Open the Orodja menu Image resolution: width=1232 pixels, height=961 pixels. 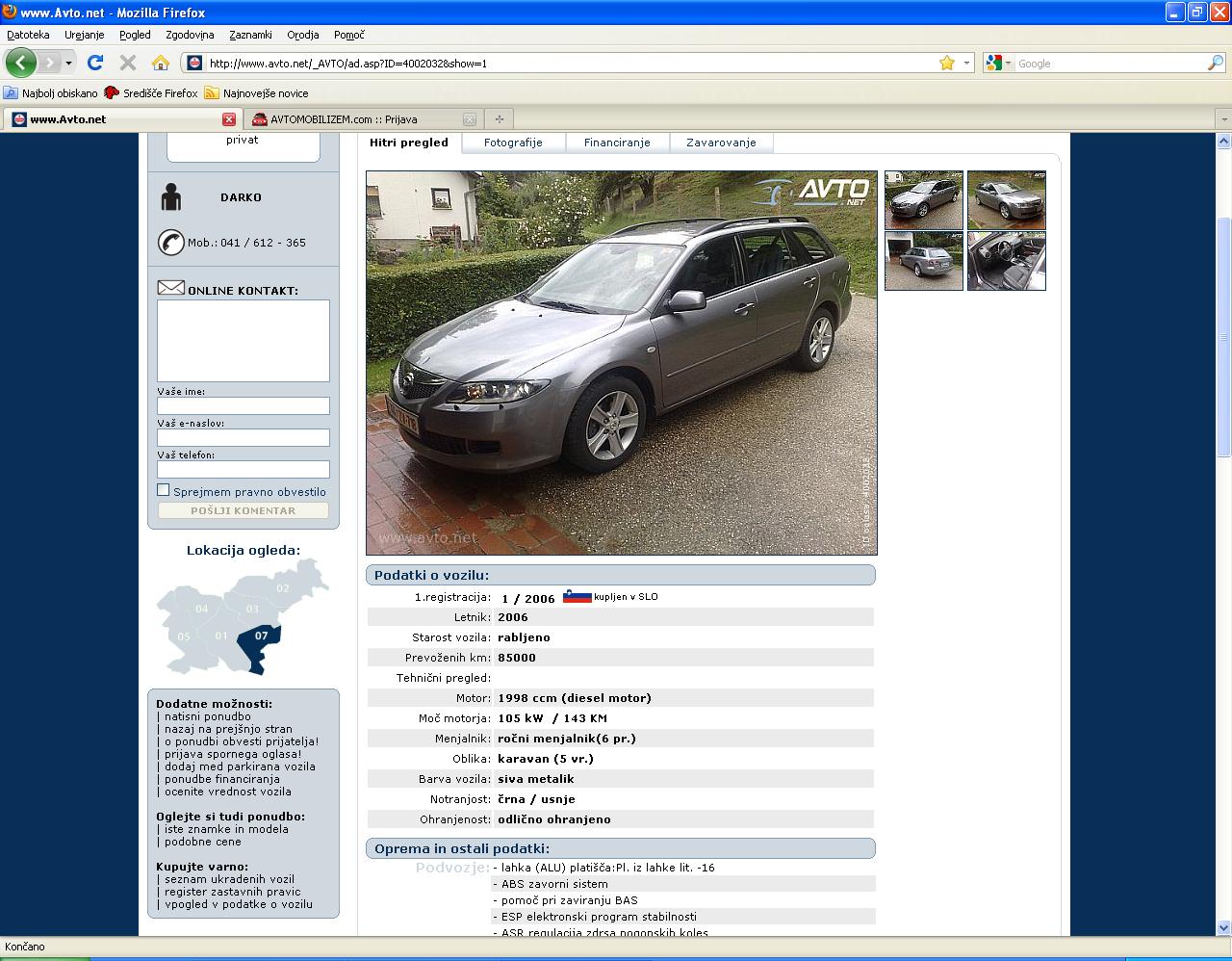click(302, 35)
